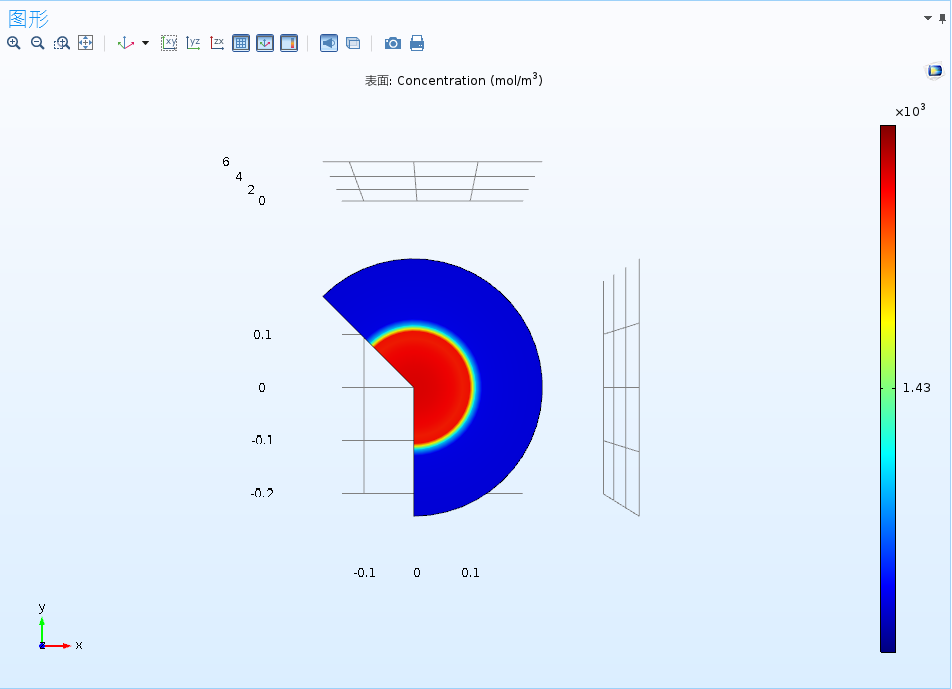Switch to the yz view
952x689 pixels.
click(x=193, y=43)
